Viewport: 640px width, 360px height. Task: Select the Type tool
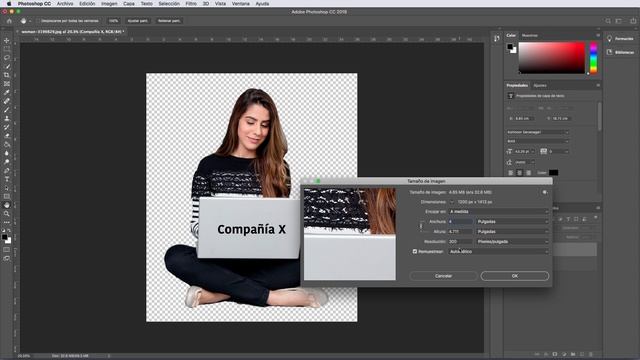7,179
